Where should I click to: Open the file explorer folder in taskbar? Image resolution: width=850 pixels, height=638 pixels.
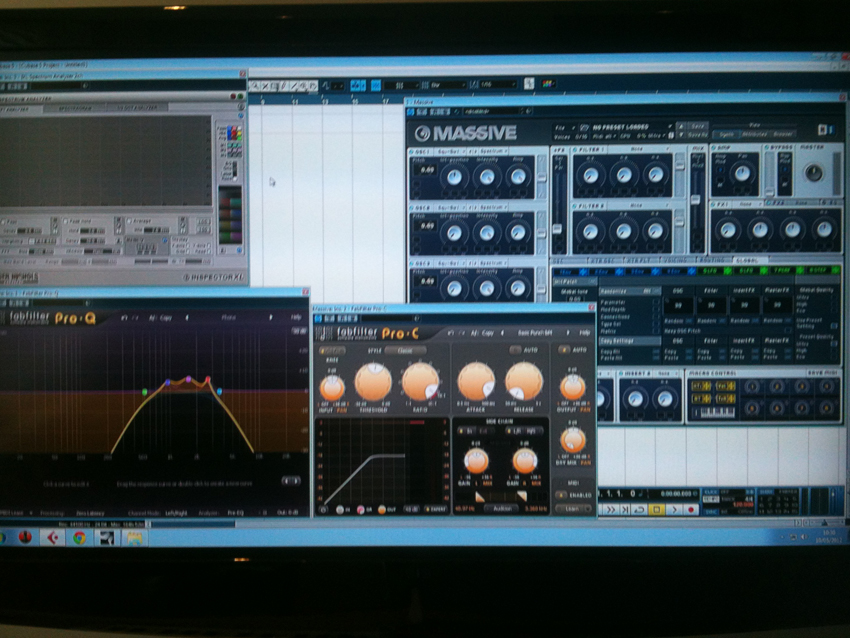click(x=134, y=537)
